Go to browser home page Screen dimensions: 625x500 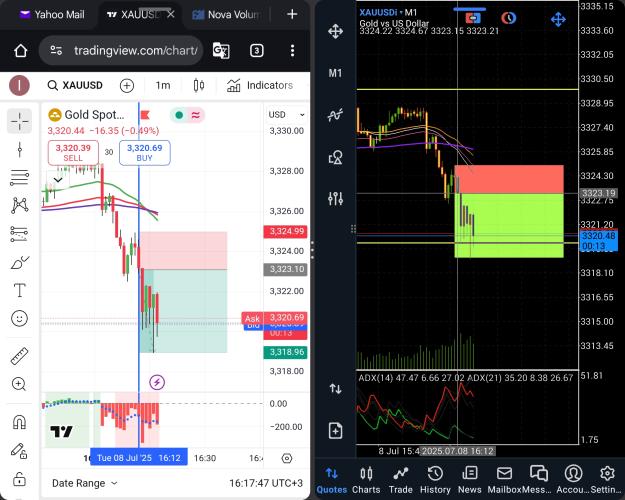pos(21,51)
